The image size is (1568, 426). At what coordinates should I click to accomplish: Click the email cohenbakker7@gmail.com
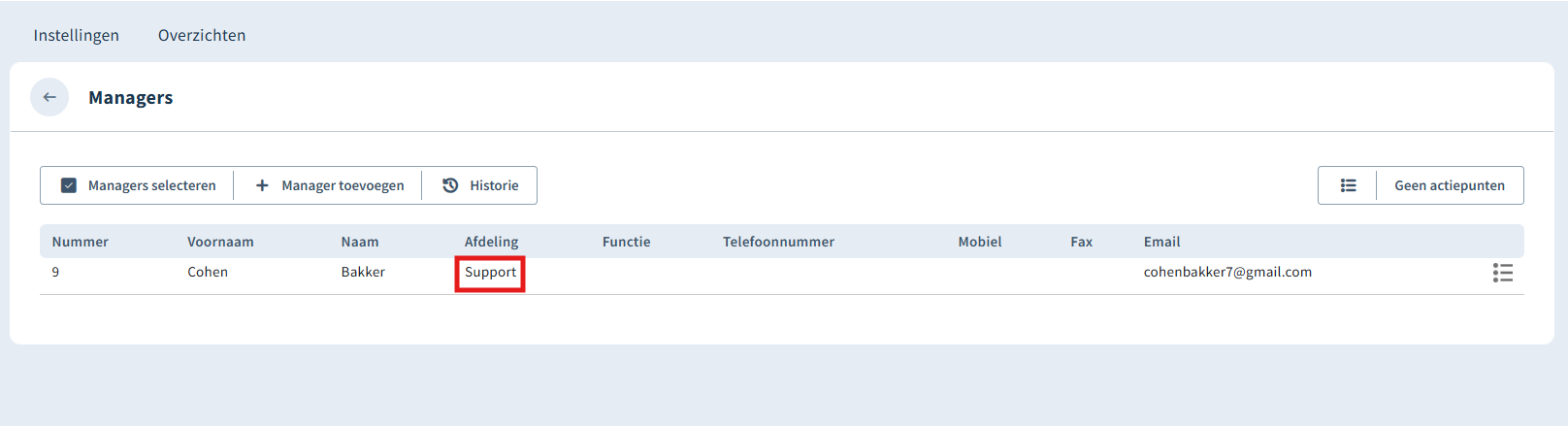1227,272
